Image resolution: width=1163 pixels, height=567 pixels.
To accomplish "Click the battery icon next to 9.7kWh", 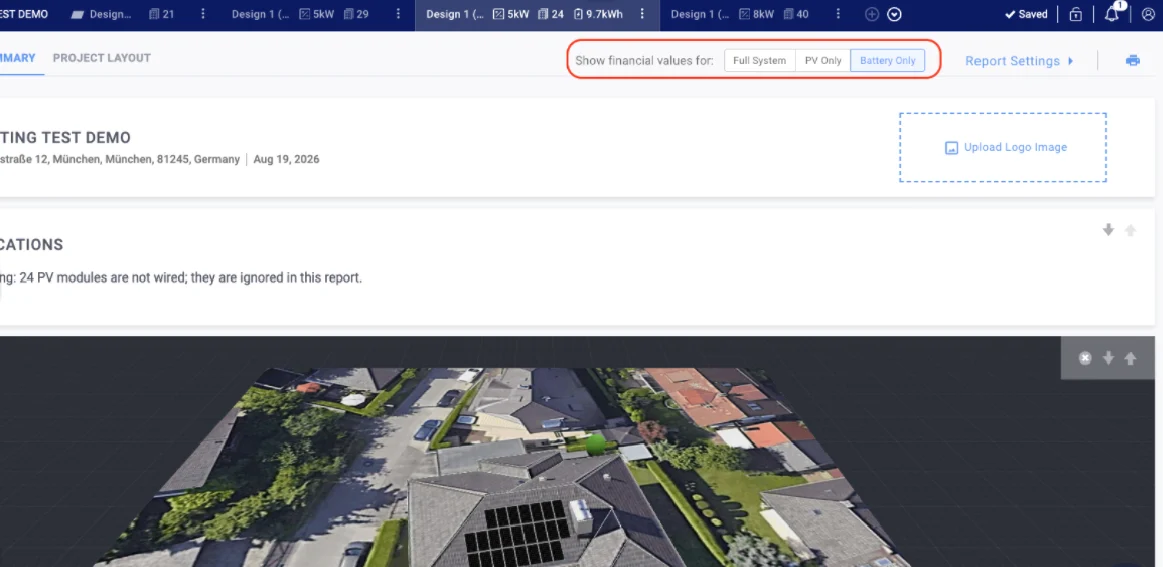I will (x=578, y=14).
